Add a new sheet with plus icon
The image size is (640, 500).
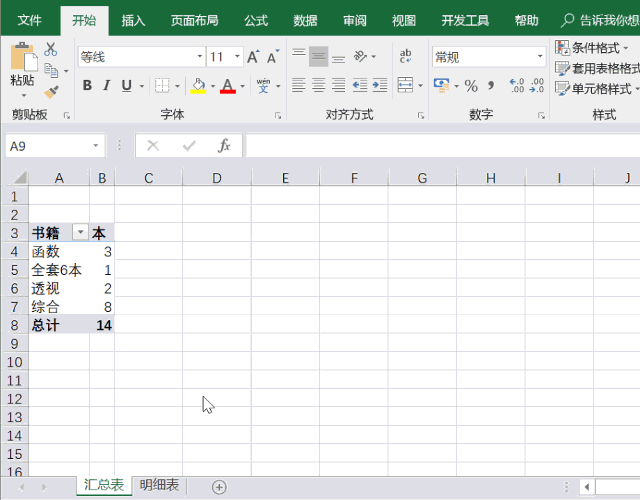click(x=219, y=487)
